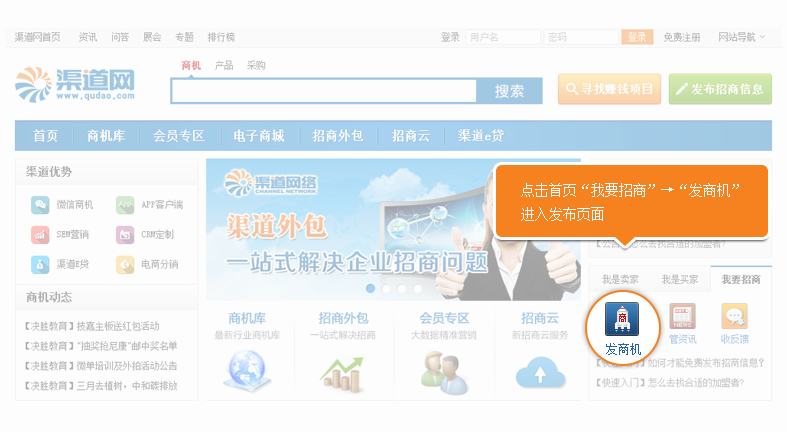This screenshot has height=432, width=787.
Task: Click the 渠道e贷 money bag icon
Action: pos(40,264)
